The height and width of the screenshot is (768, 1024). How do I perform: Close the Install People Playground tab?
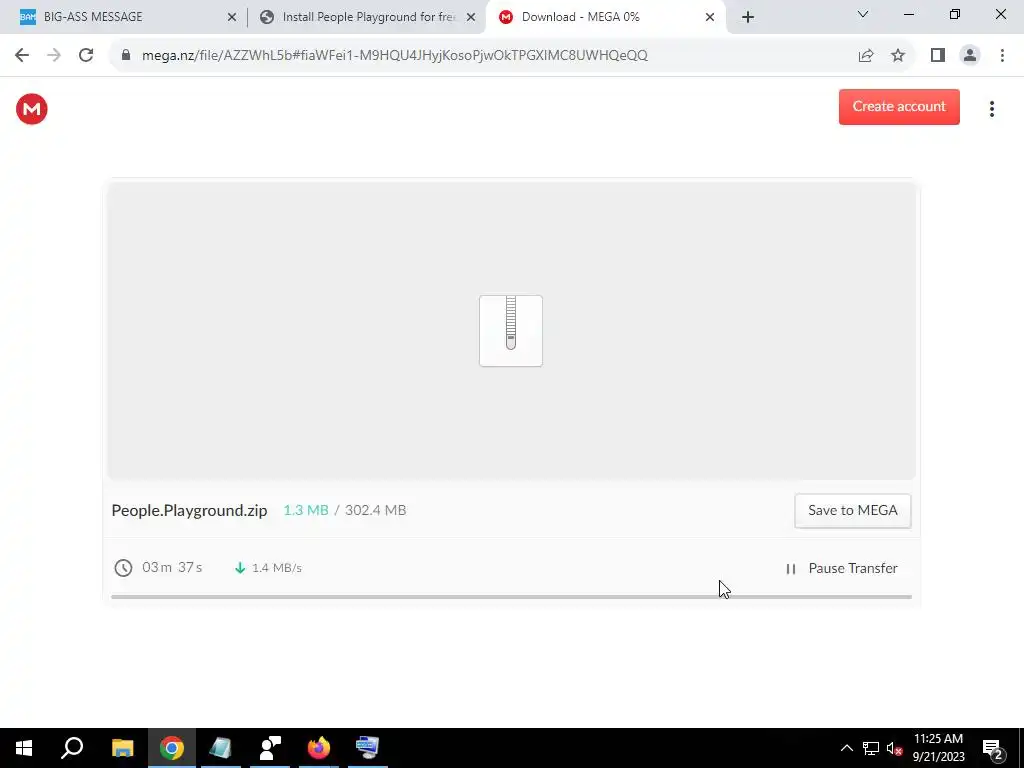pos(471,18)
